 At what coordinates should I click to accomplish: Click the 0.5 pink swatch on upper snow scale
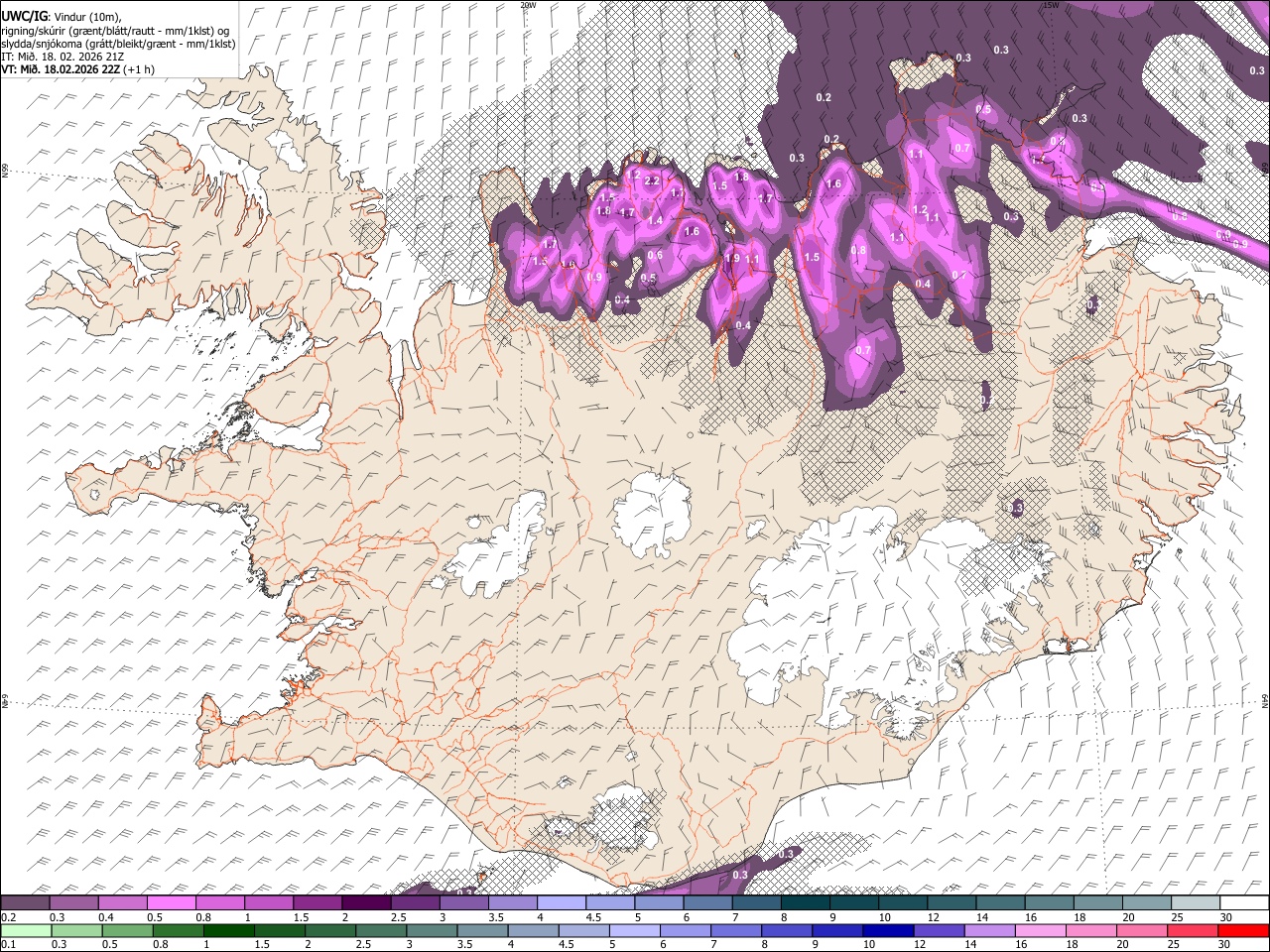[x=172, y=903]
